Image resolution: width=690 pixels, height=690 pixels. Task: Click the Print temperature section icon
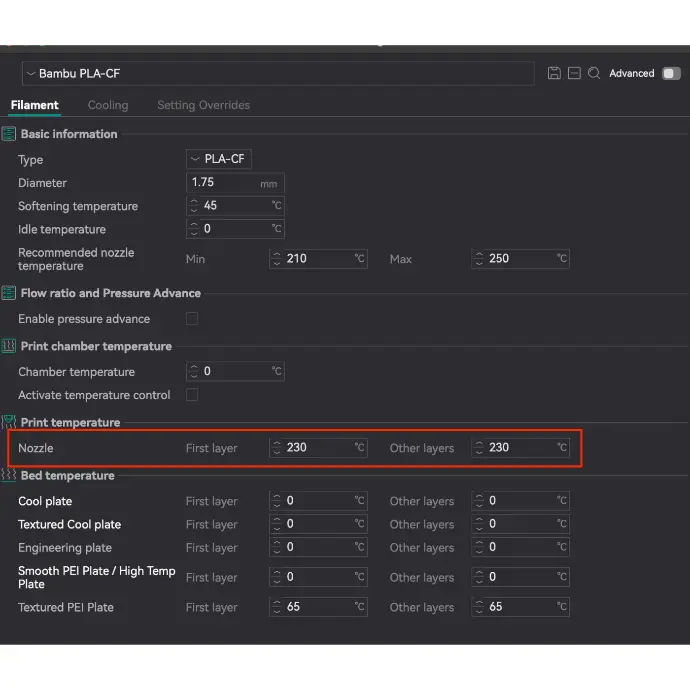[x=9, y=422]
